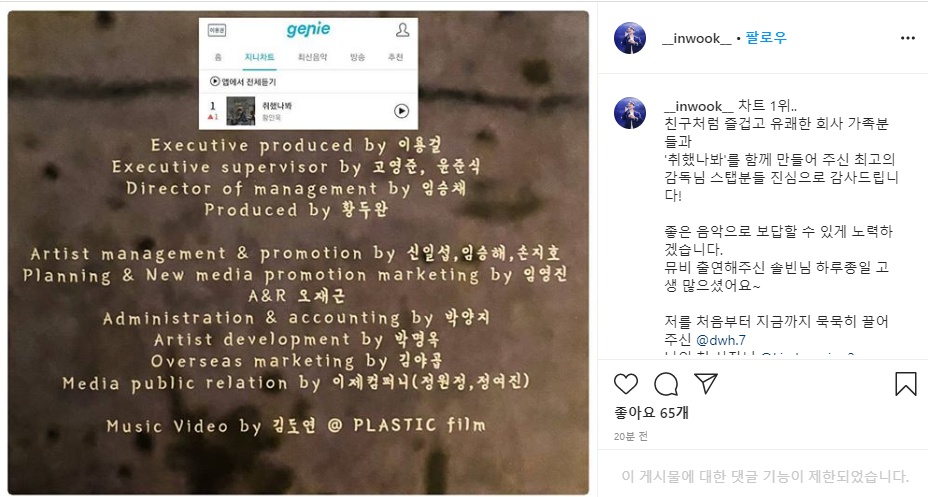Open the 추천 tab in genie
928x497 pixels.
(395, 57)
